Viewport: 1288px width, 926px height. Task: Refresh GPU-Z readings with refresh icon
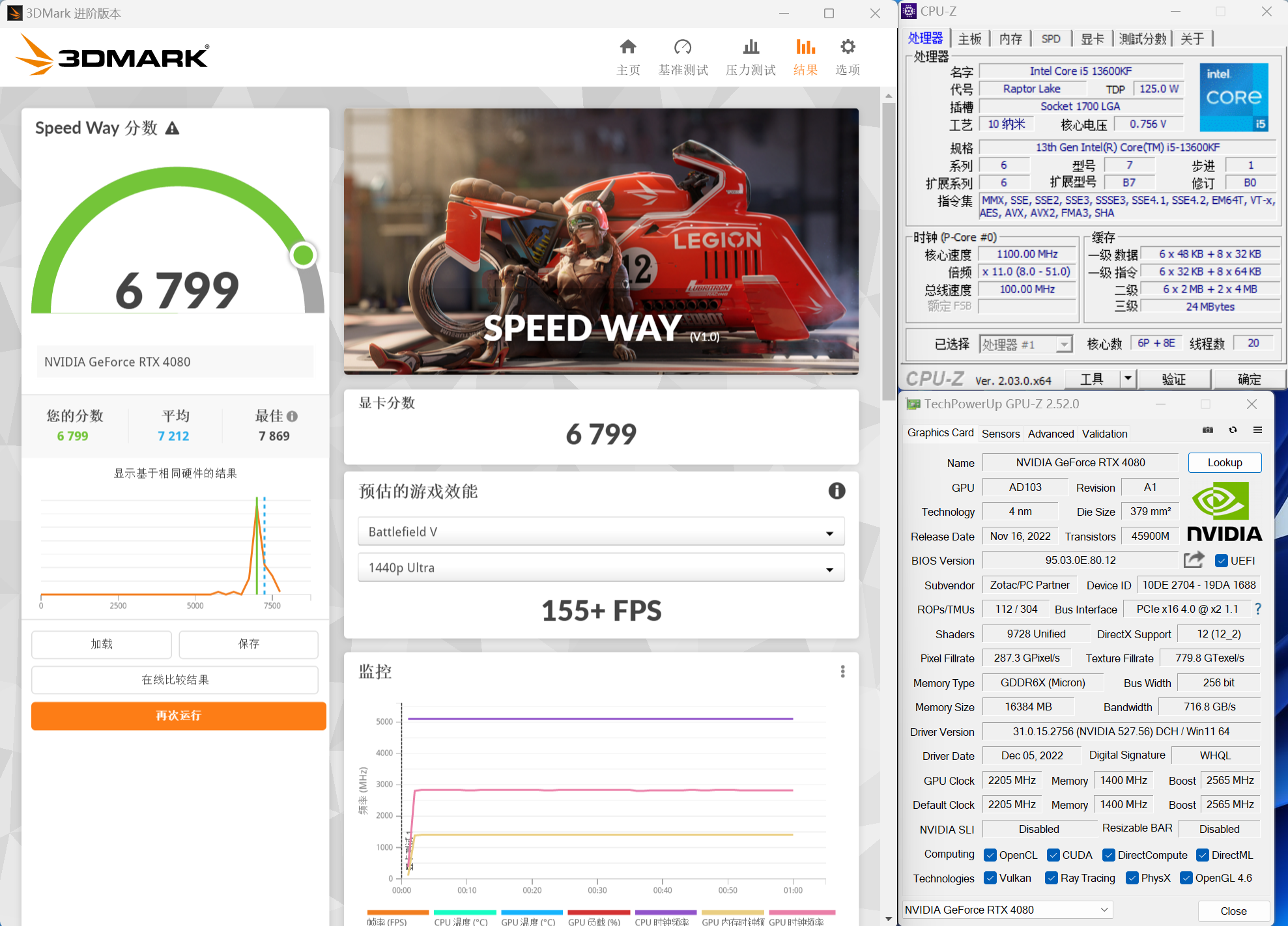(x=1232, y=430)
